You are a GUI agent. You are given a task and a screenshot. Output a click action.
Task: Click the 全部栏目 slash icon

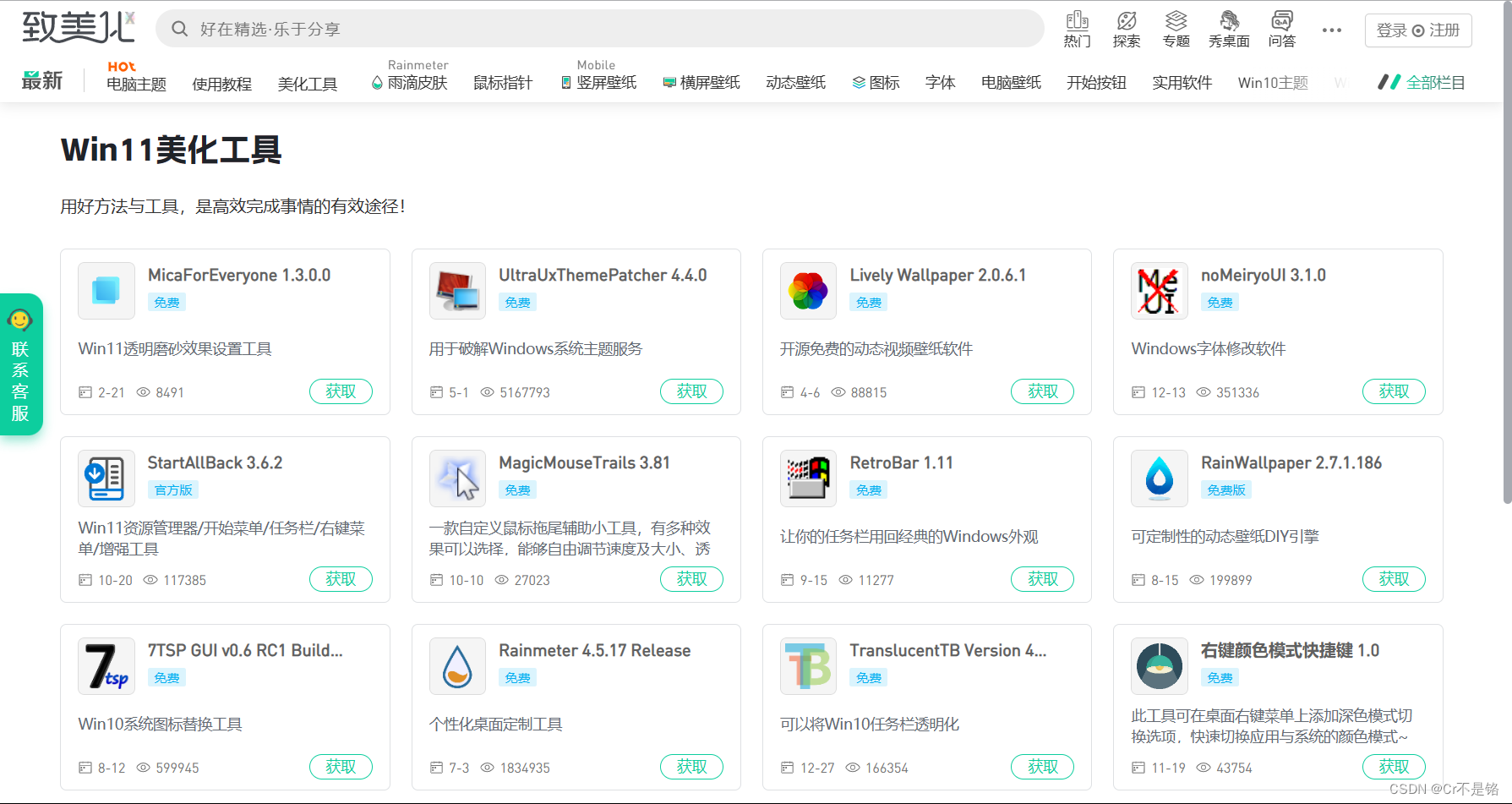coord(1389,82)
